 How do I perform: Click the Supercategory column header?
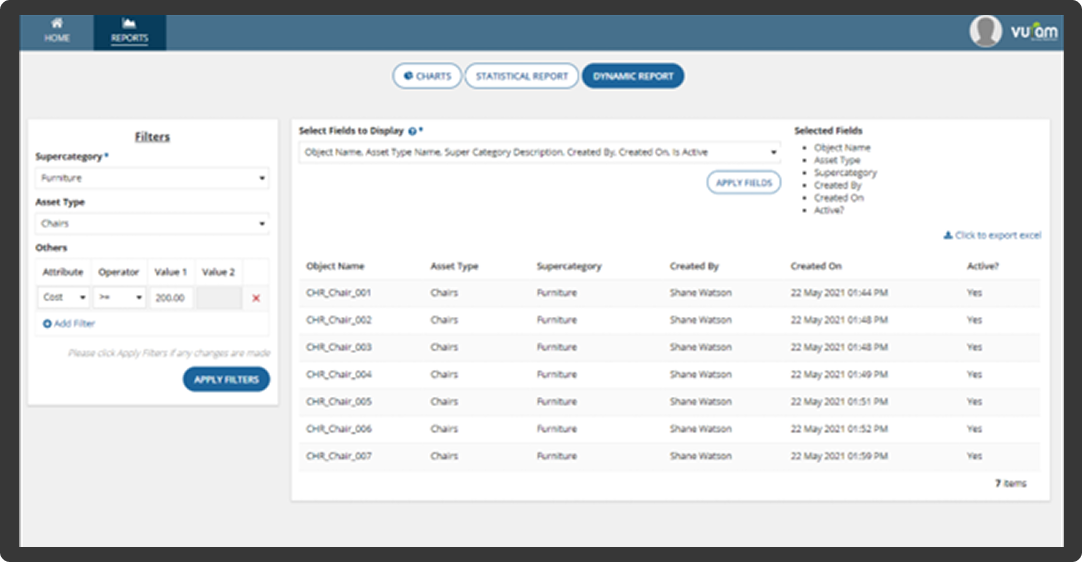(569, 267)
